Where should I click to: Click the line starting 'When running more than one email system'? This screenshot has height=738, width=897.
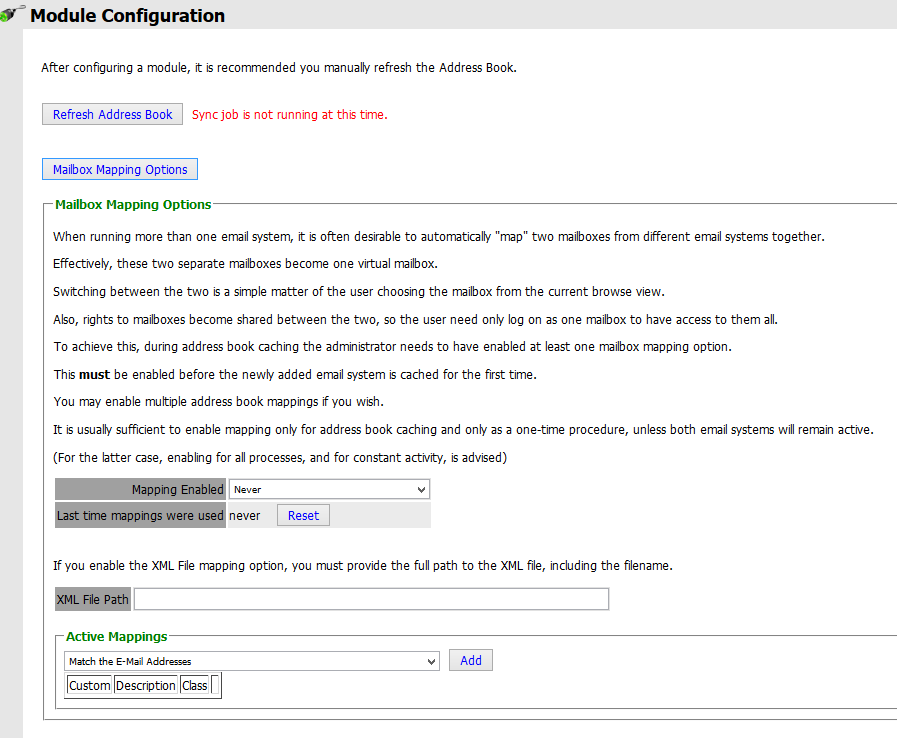tap(439, 236)
